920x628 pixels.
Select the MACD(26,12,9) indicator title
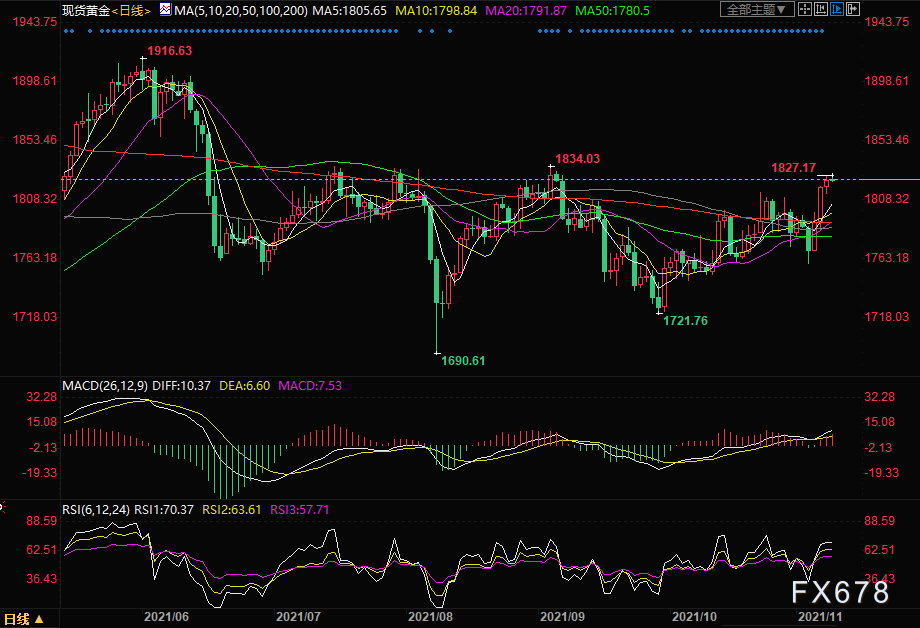coord(104,386)
